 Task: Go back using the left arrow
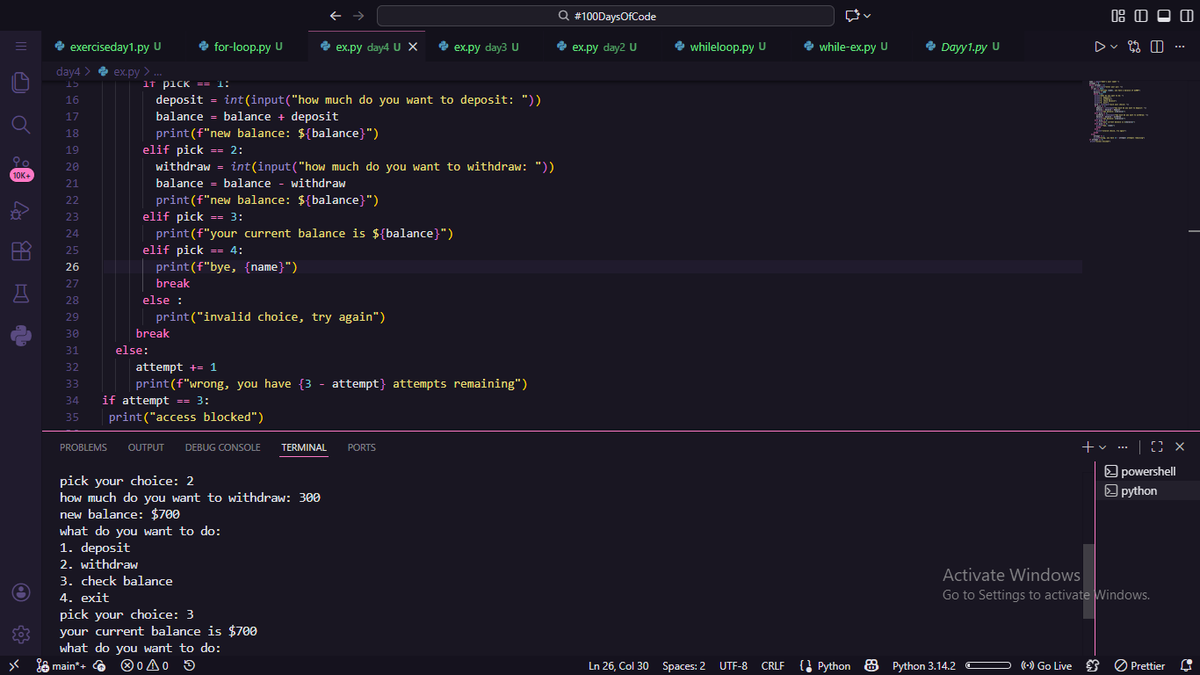click(x=336, y=15)
